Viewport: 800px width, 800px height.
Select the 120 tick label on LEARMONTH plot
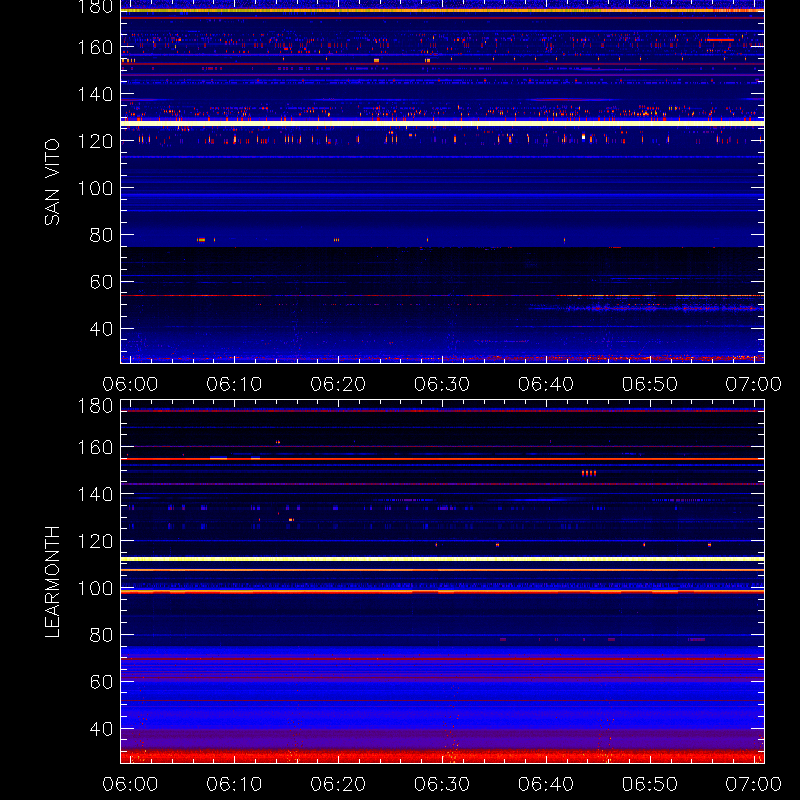(95, 541)
